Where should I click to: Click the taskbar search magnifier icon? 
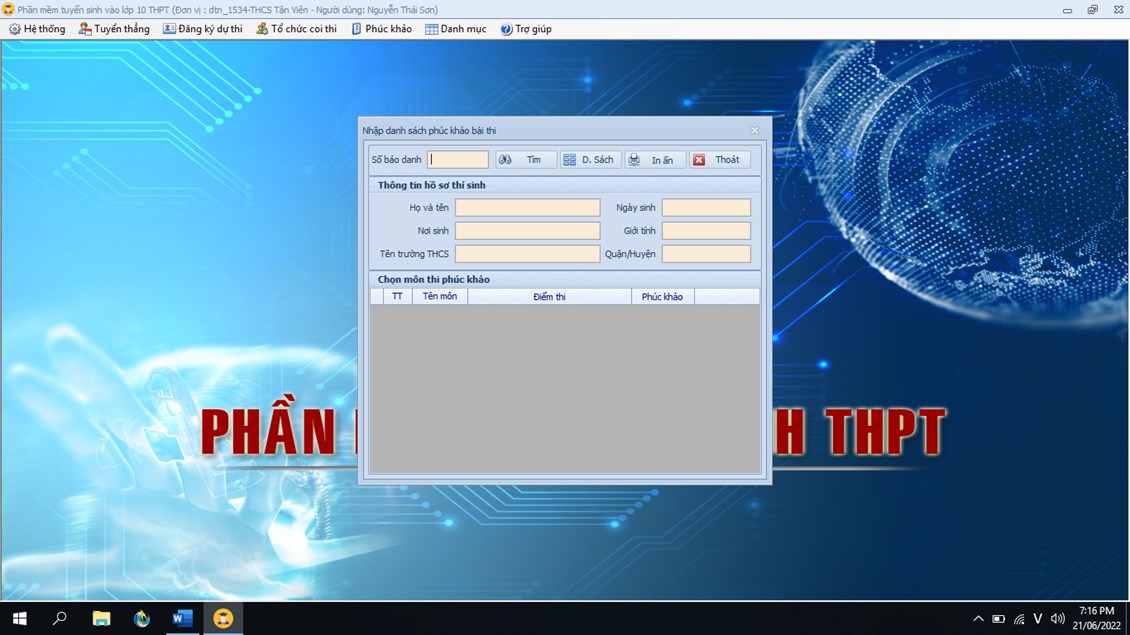60,619
